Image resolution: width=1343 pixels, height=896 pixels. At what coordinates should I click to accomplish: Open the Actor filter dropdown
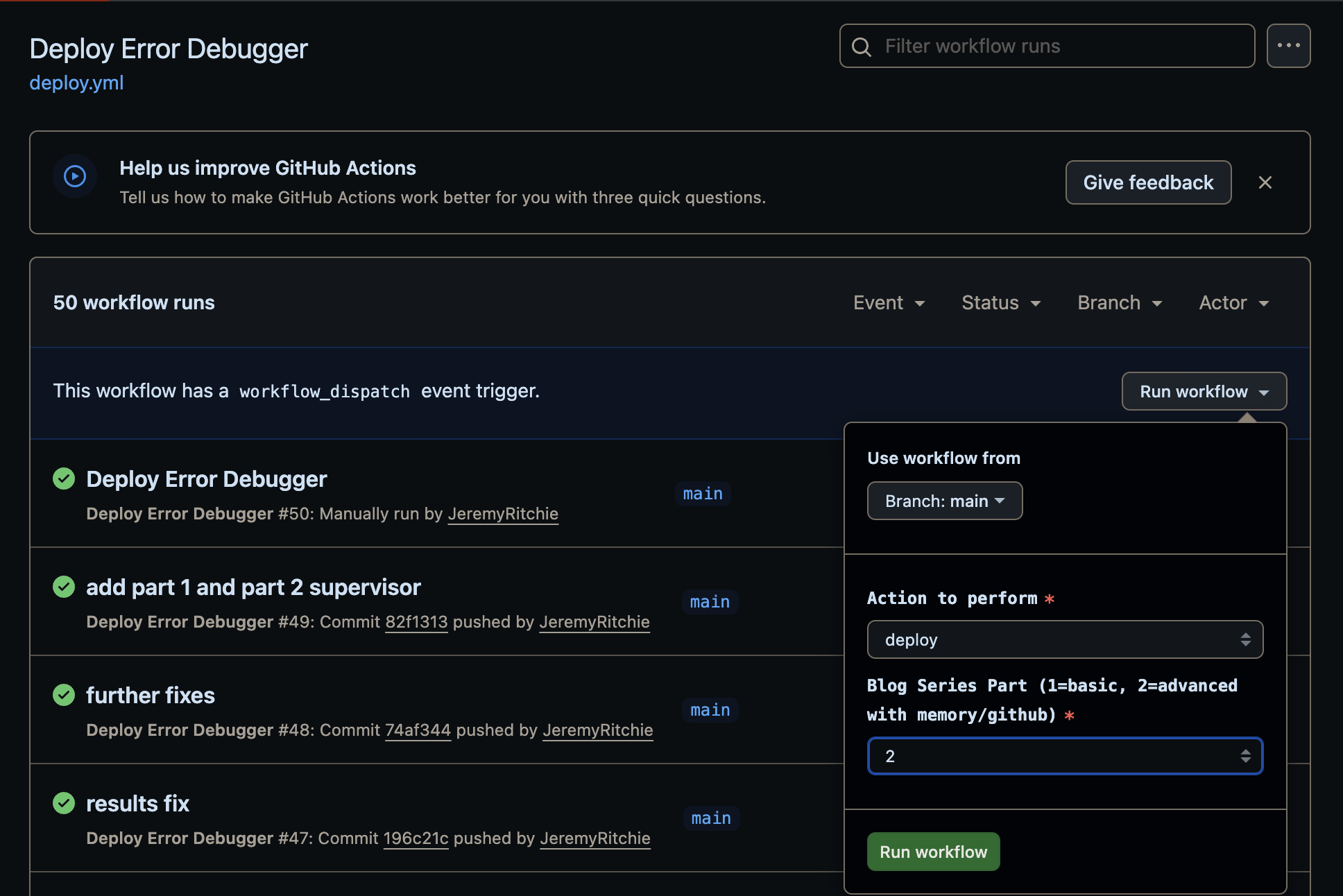(x=1233, y=302)
